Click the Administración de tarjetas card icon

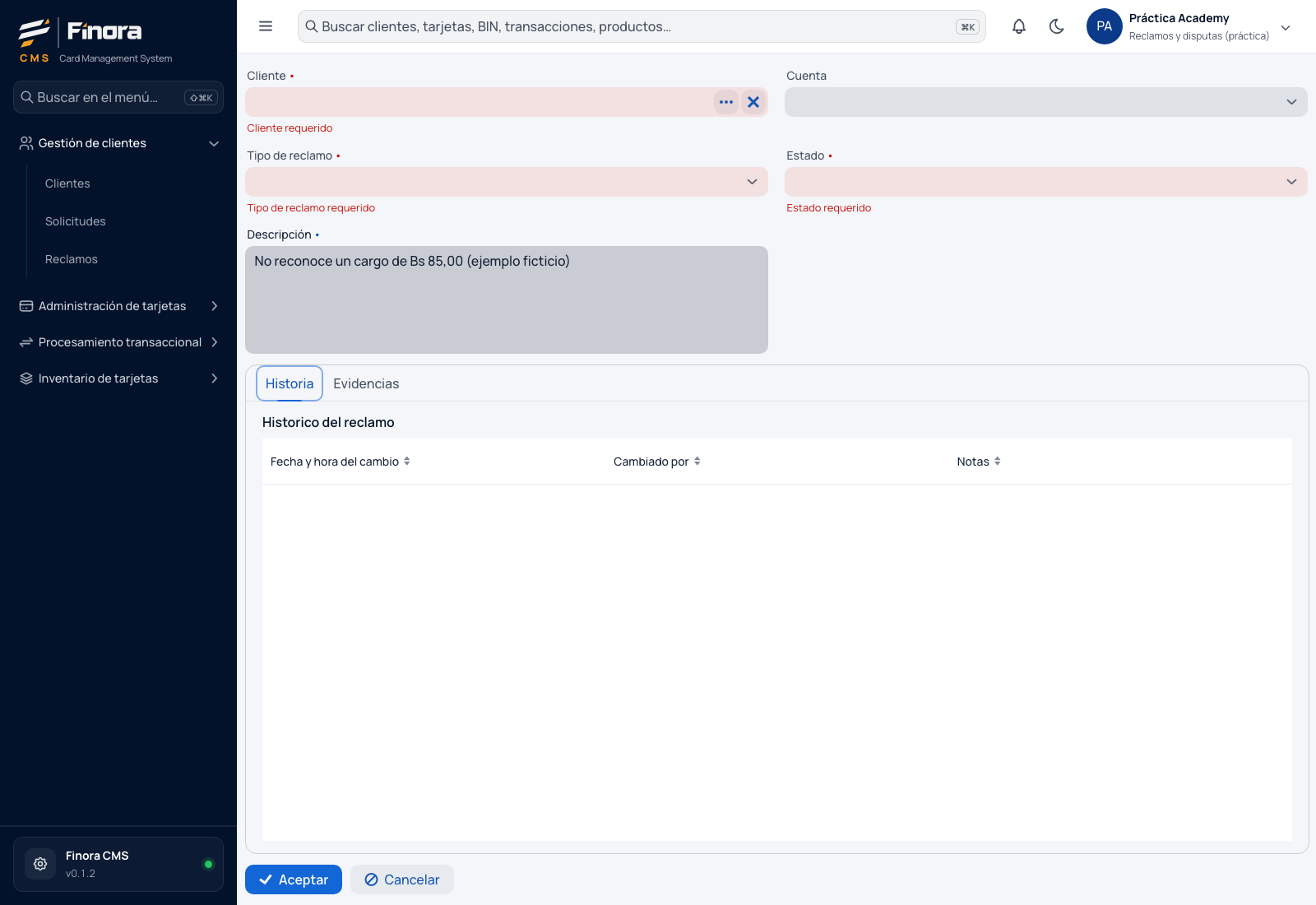[x=26, y=306]
